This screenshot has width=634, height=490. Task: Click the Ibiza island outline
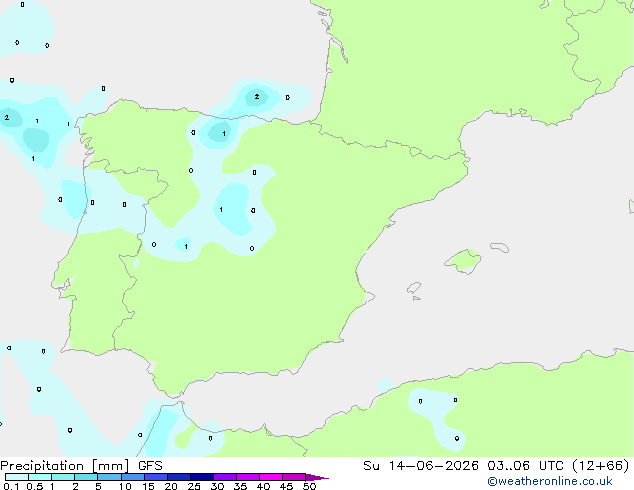coord(414,289)
